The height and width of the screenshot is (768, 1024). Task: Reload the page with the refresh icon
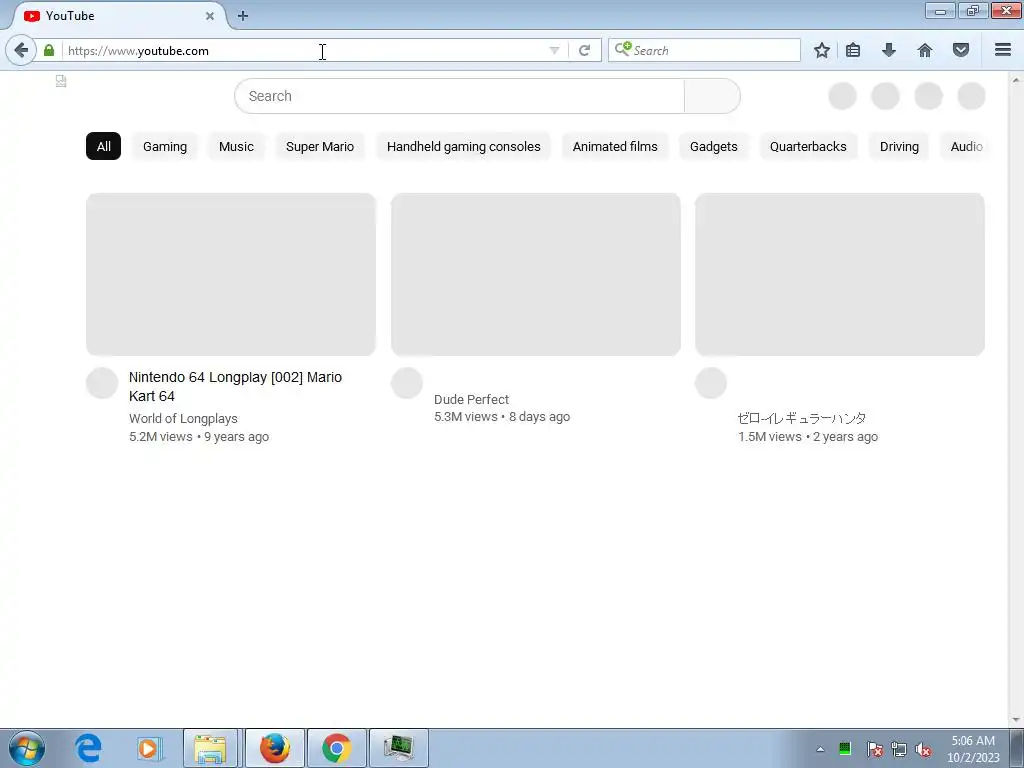[584, 50]
